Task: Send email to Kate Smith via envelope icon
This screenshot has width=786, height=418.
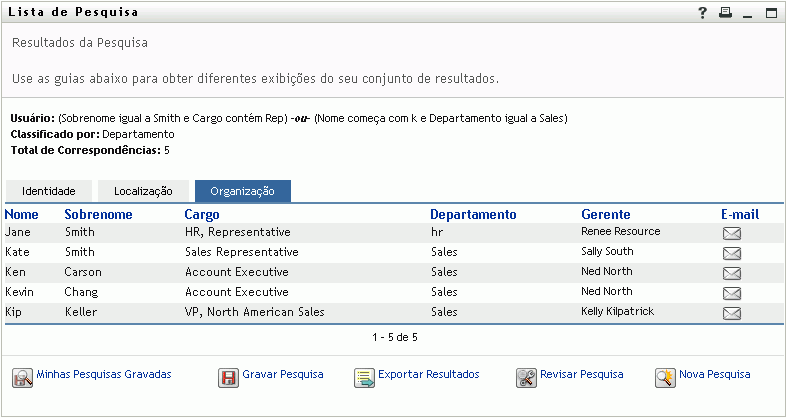Action: point(731,253)
